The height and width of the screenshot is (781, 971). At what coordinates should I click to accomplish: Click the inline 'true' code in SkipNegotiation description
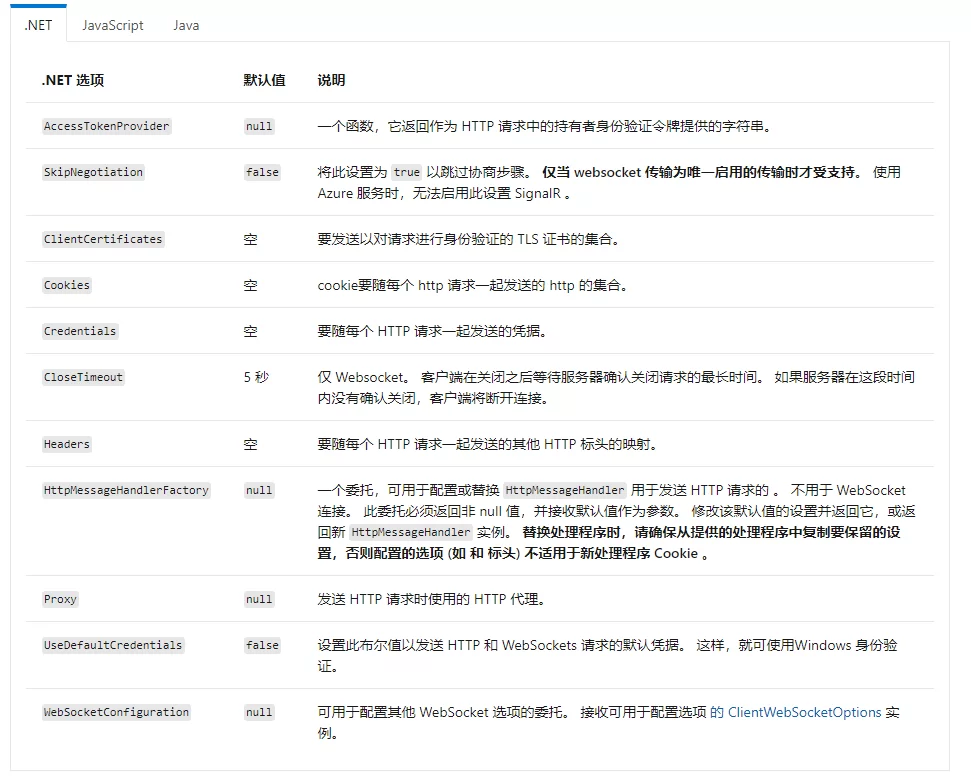coord(407,172)
